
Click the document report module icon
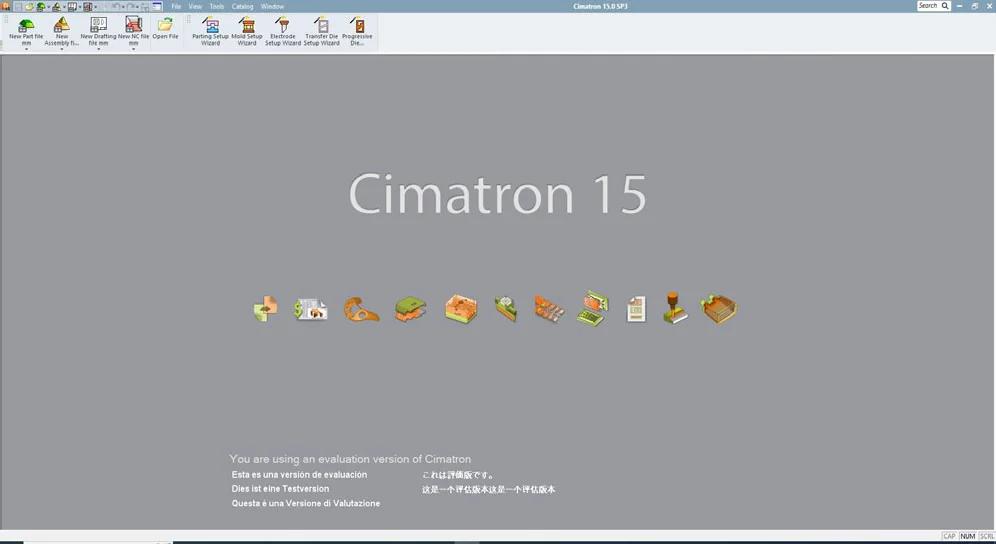pyautogui.click(x=636, y=309)
